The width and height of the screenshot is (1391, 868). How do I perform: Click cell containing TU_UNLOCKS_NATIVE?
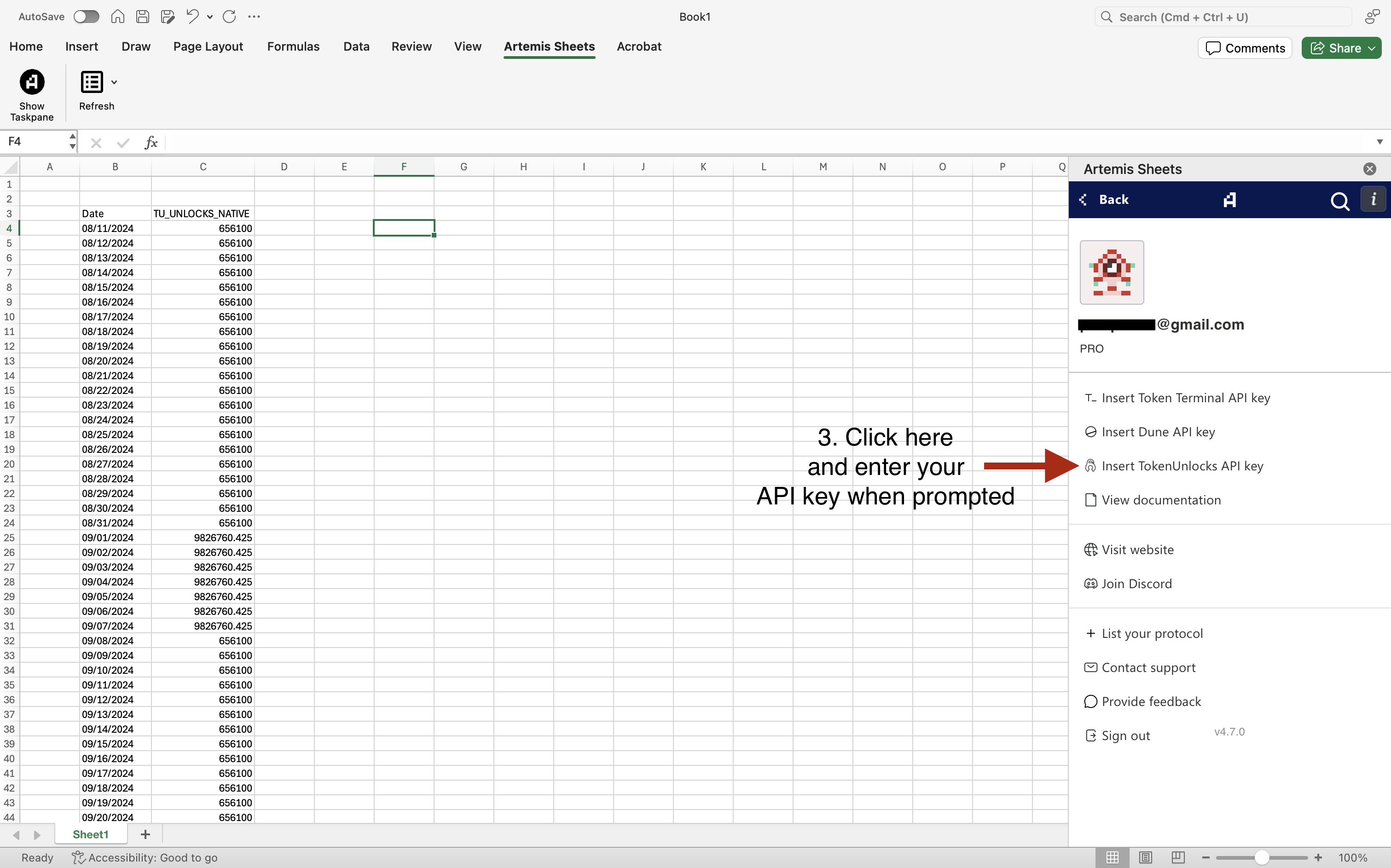click(203, 214)
